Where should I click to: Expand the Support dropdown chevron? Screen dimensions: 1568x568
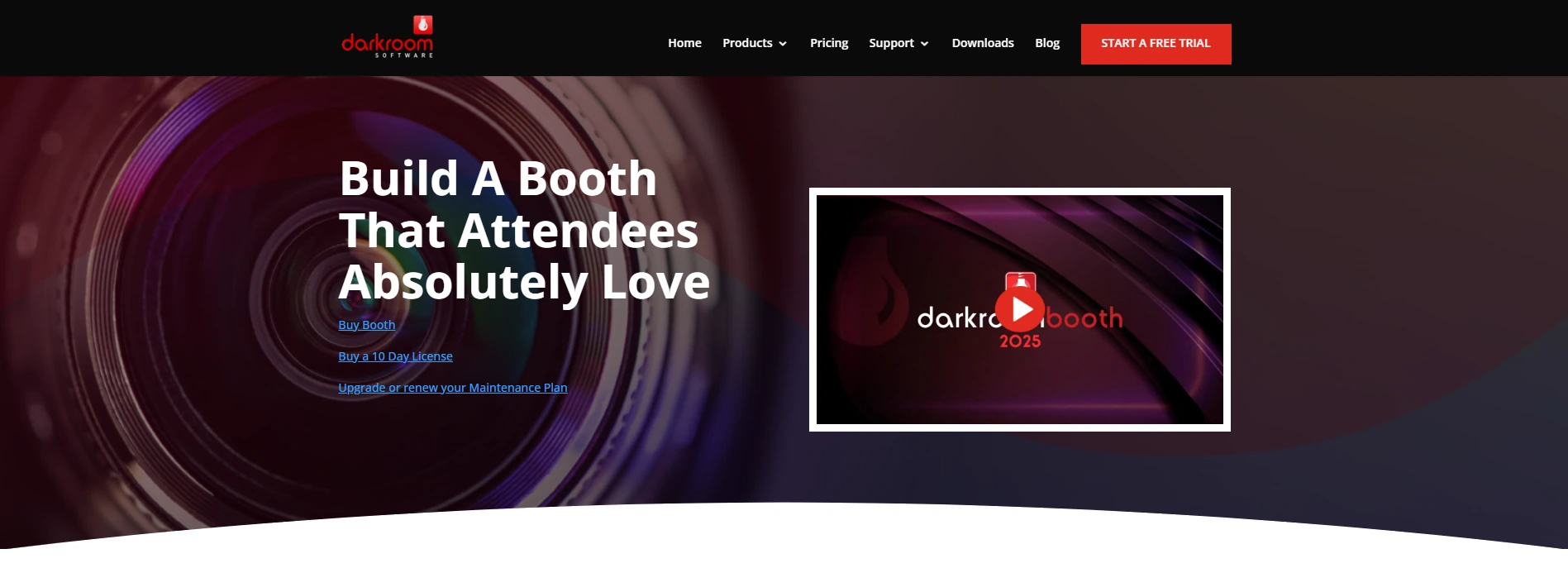pos(924,44)
